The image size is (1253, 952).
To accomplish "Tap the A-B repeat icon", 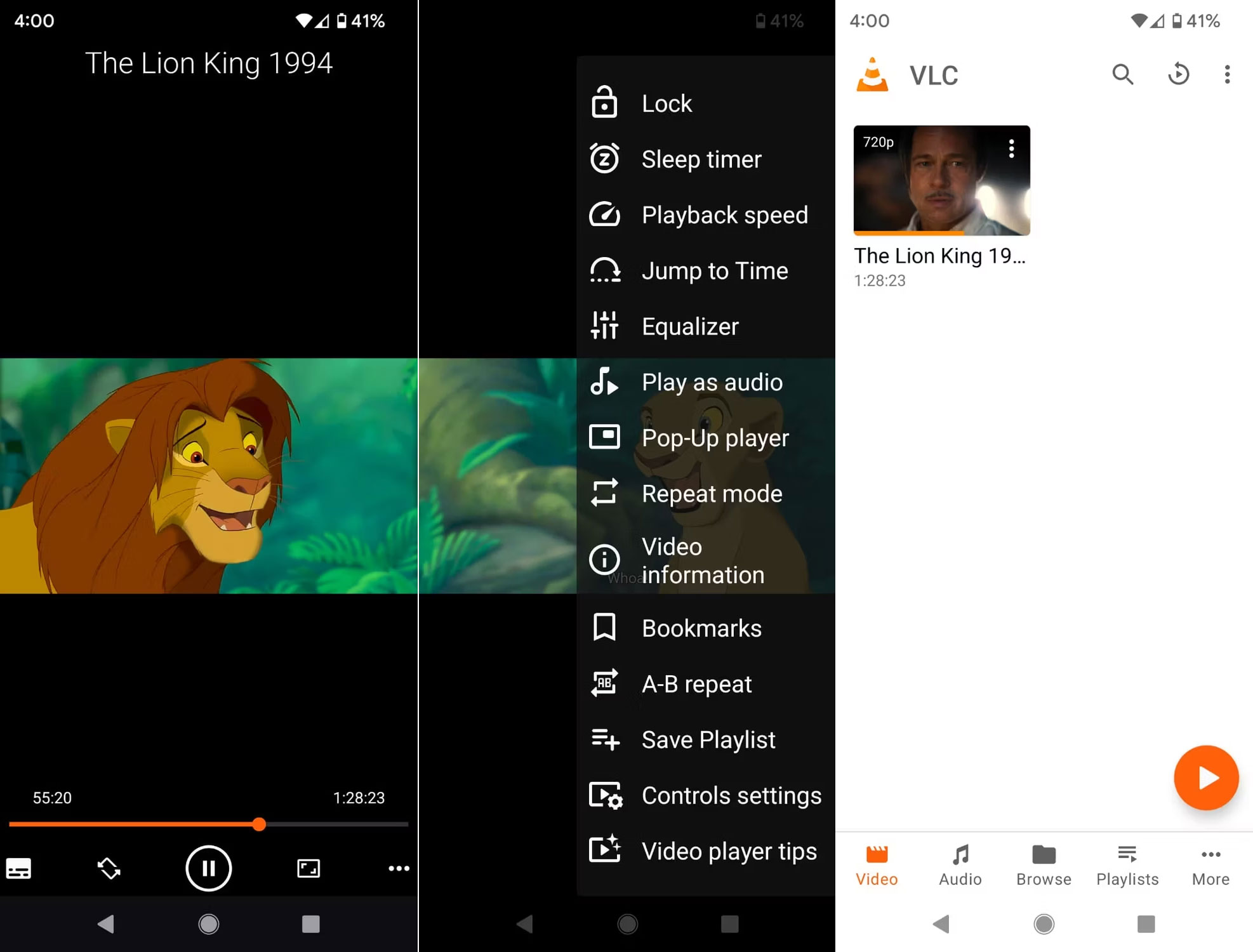I will coord(604,683).
